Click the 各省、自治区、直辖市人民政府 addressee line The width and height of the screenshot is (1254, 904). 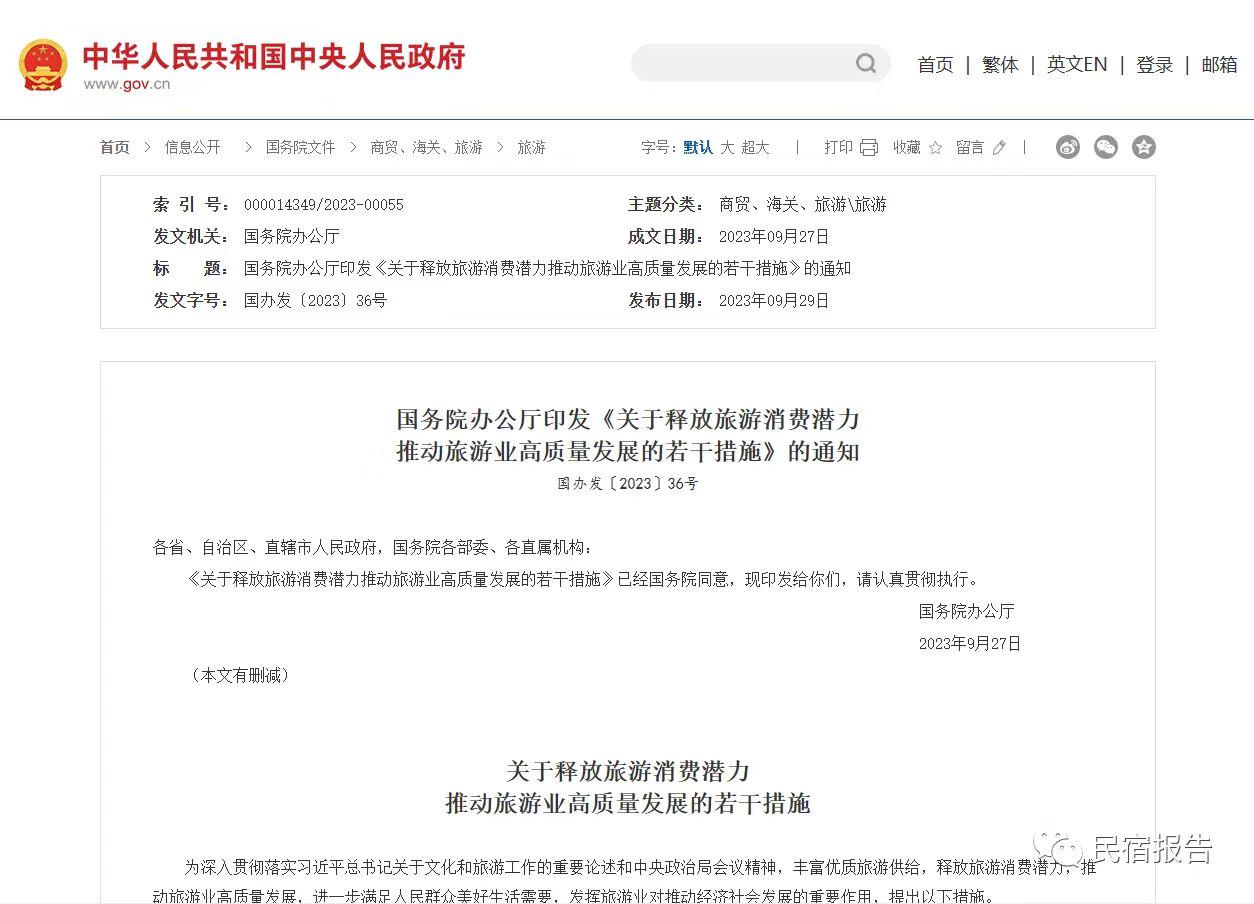coord(372,548)
